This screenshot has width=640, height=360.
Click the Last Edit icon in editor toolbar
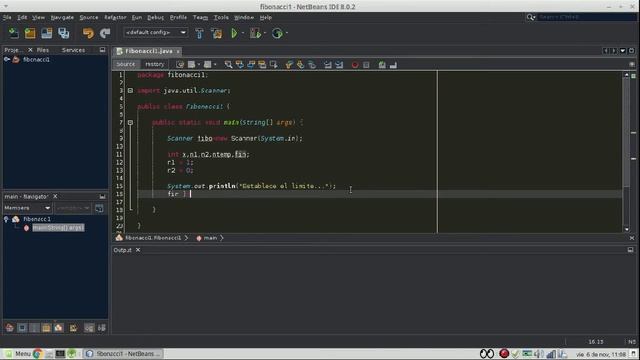pos(180,64)
